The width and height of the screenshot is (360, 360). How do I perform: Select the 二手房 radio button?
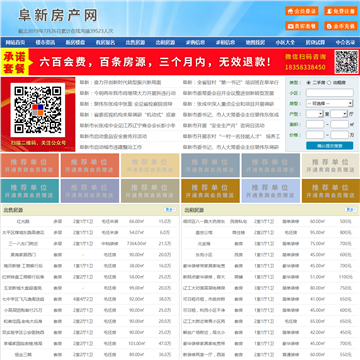tap(309, 82)
